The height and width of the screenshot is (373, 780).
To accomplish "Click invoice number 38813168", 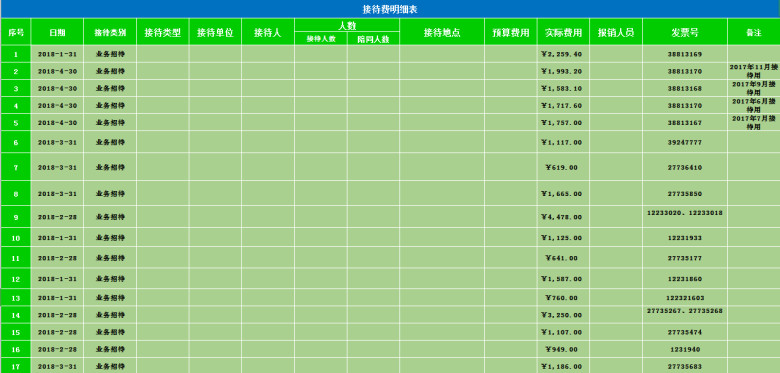I will 685,89.
